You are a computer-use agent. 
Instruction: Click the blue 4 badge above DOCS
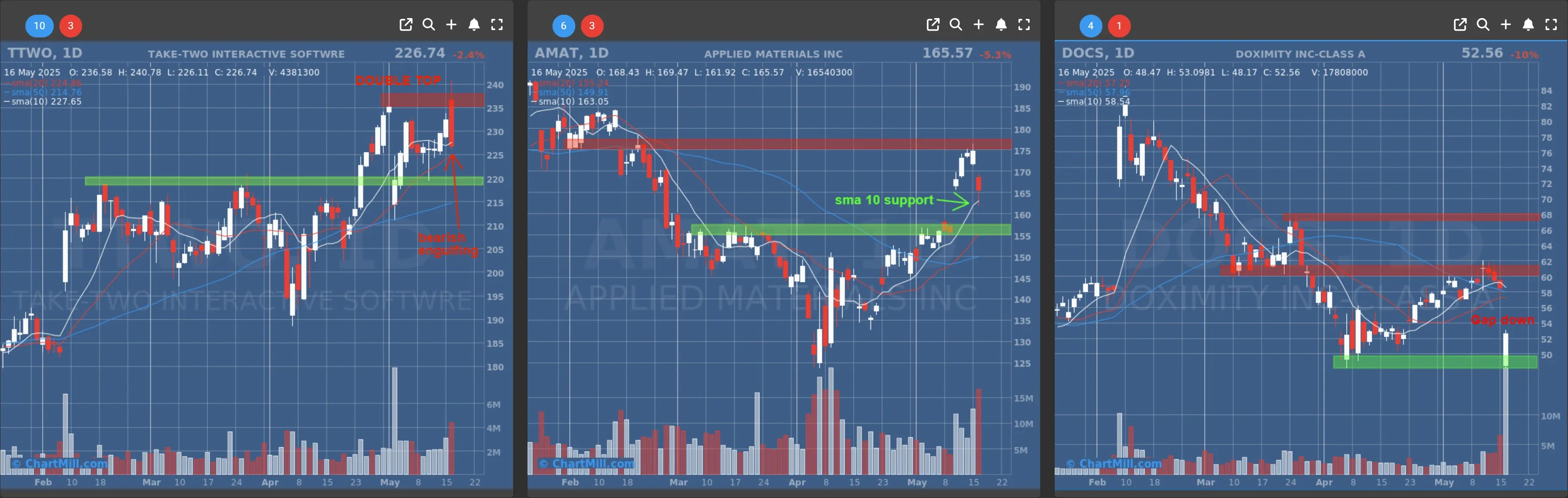point(1091,25)
